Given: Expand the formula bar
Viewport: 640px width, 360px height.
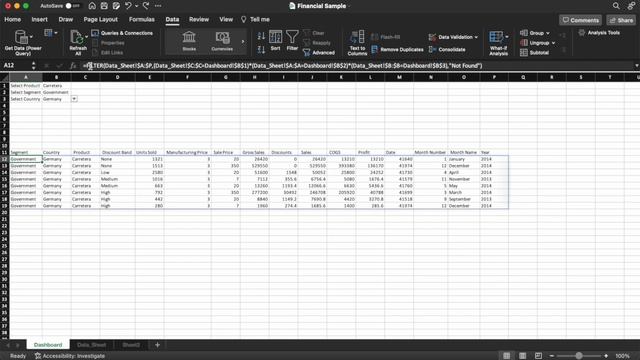Looking at the screenshot, I should pyautogui.click(x=636, y=65).
